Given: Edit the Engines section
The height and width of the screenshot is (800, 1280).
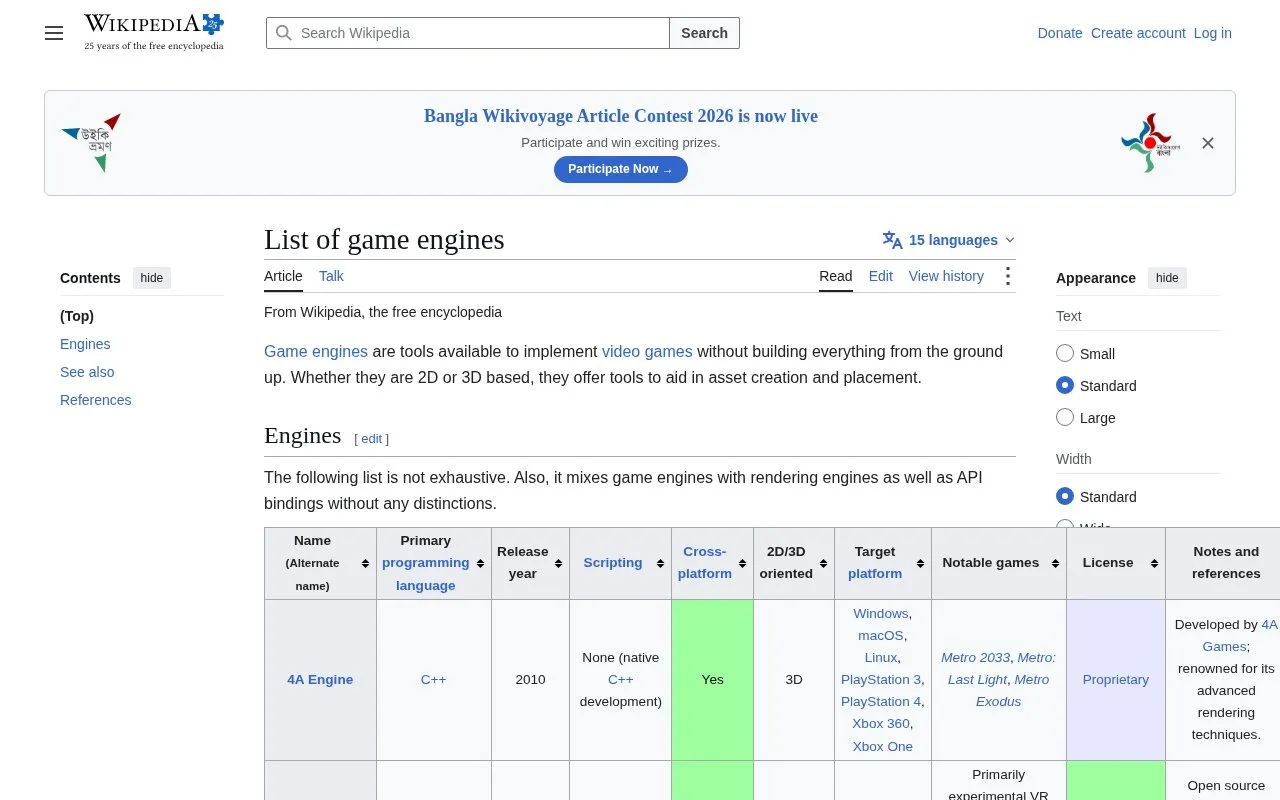Looking at the screenshot, I should pyautogui.click(x=372, y=438).
